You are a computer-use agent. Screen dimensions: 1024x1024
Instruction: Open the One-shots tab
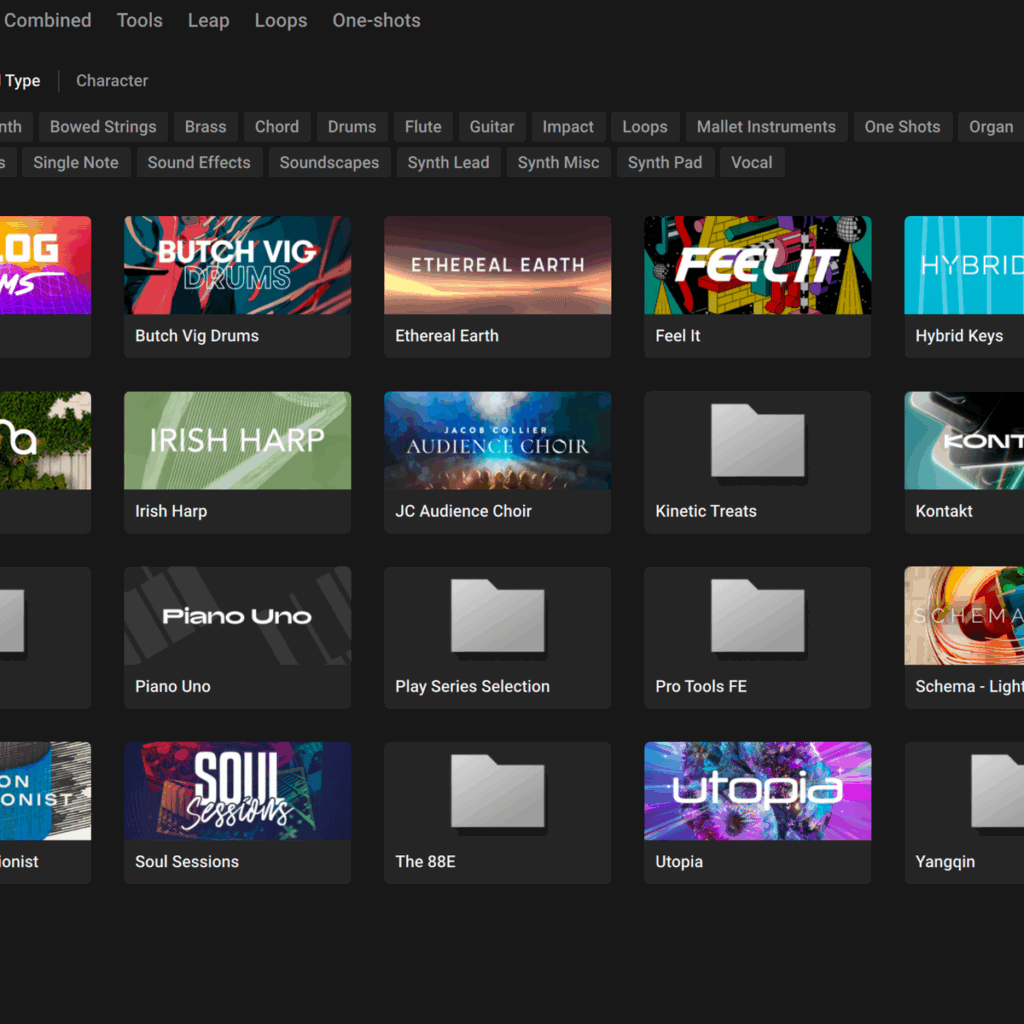(376, 20)
